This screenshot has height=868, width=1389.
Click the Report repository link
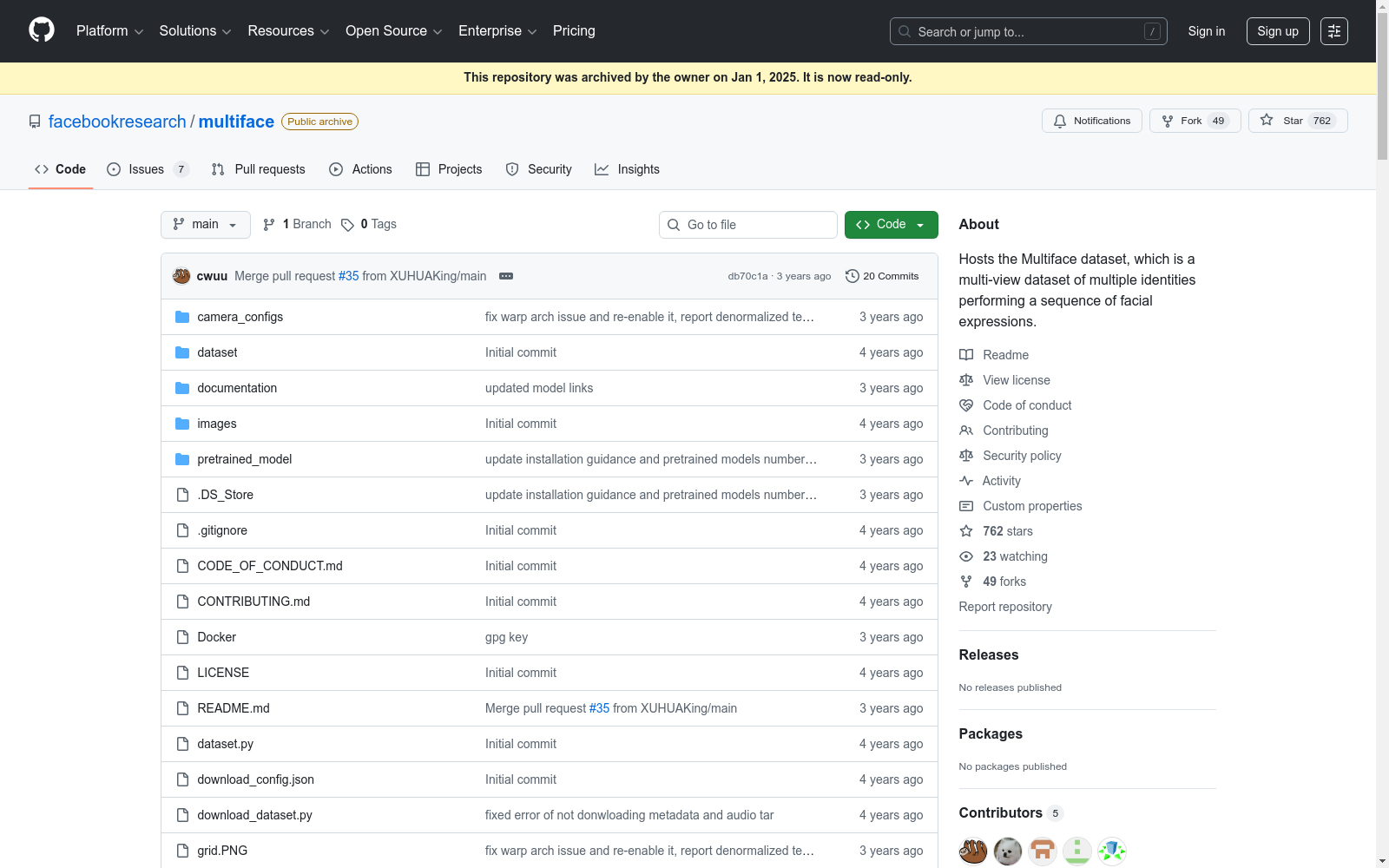1005,607
